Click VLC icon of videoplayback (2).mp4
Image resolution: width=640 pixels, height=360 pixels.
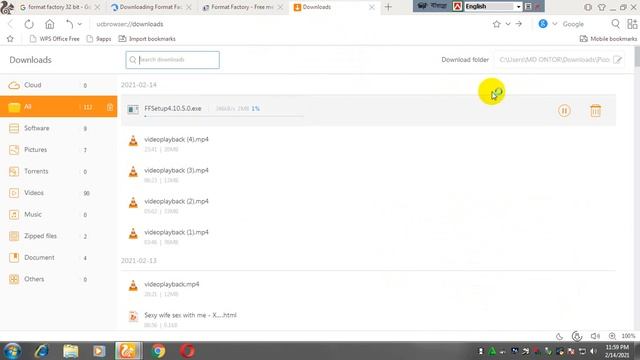tap(133, 203)
